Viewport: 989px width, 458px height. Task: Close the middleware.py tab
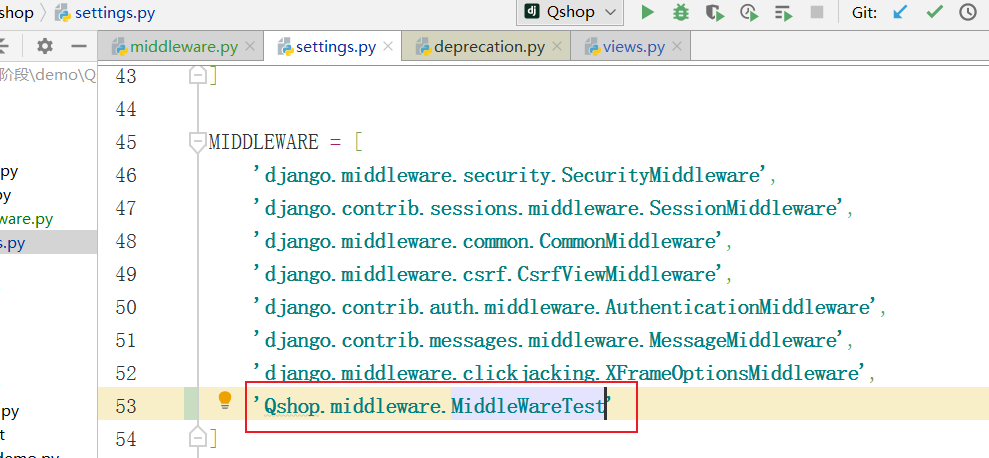click(250, 46)
